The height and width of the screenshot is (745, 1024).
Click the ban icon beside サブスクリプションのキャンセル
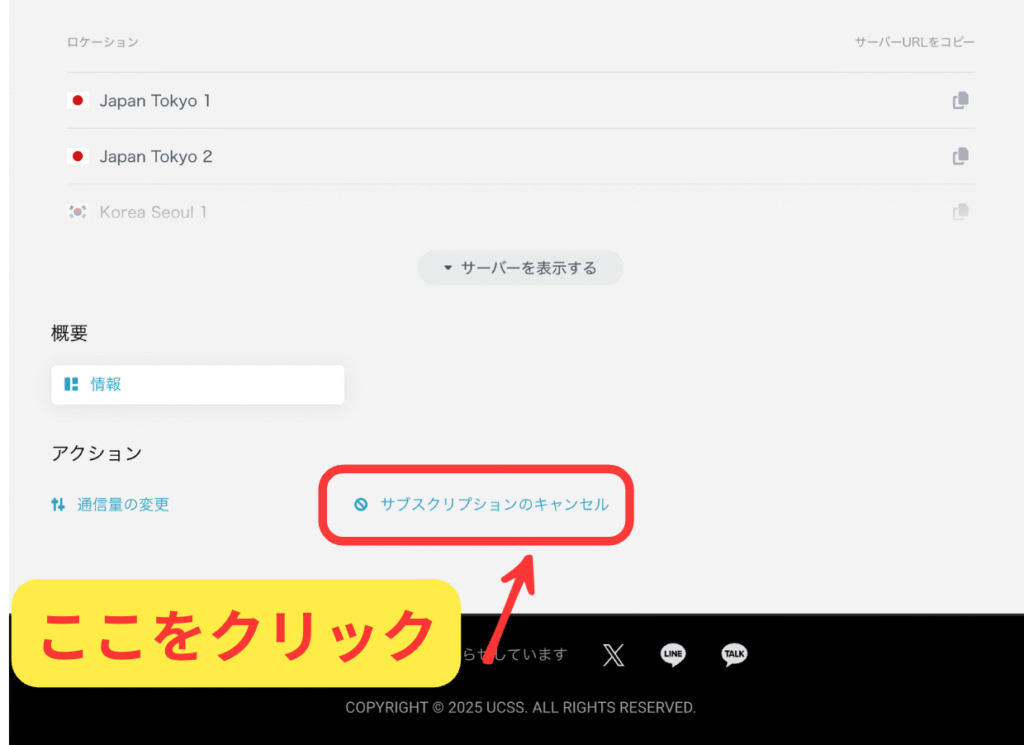[x=361, y=505]
